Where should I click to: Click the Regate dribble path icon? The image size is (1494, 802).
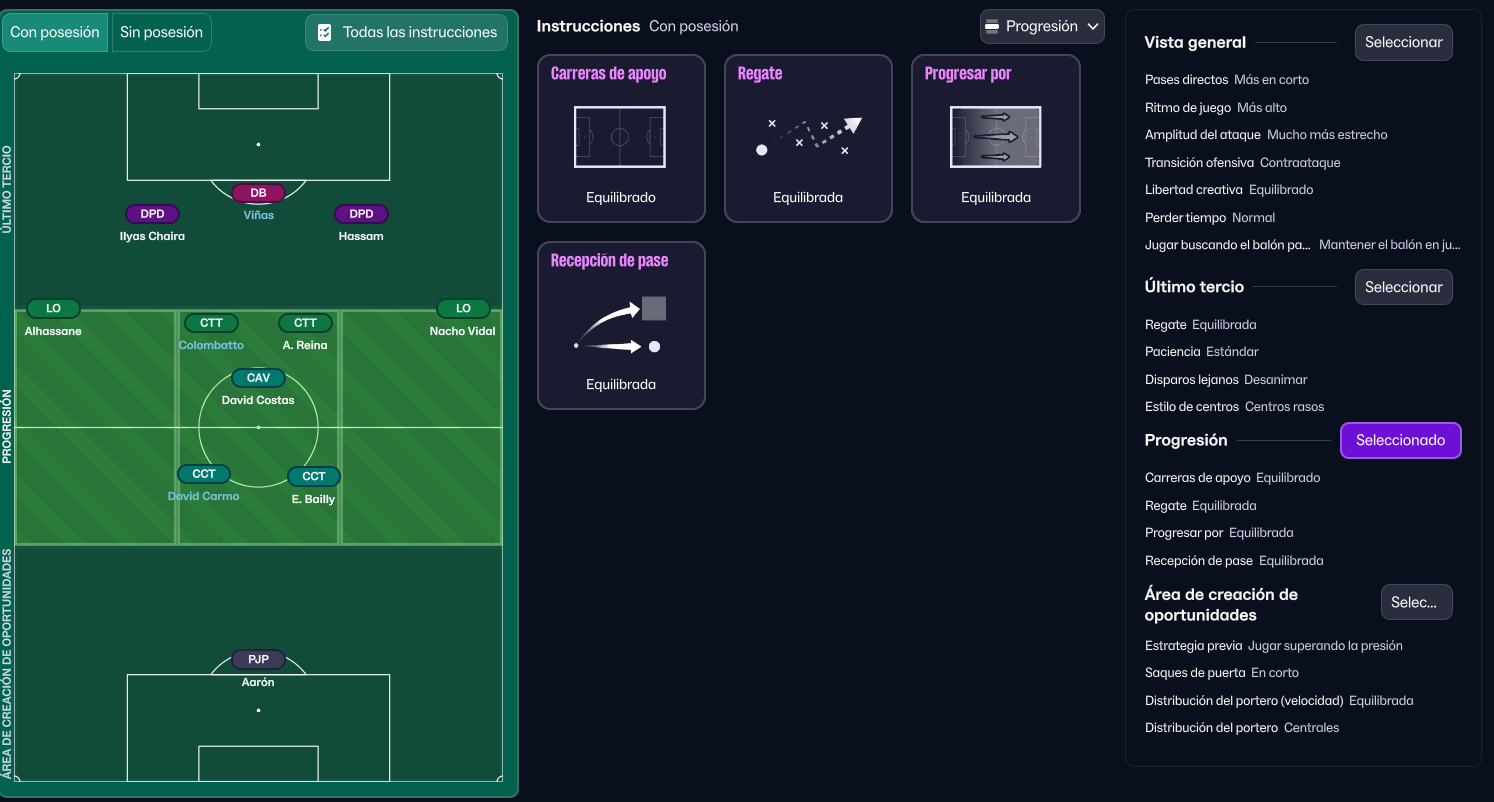807,137
